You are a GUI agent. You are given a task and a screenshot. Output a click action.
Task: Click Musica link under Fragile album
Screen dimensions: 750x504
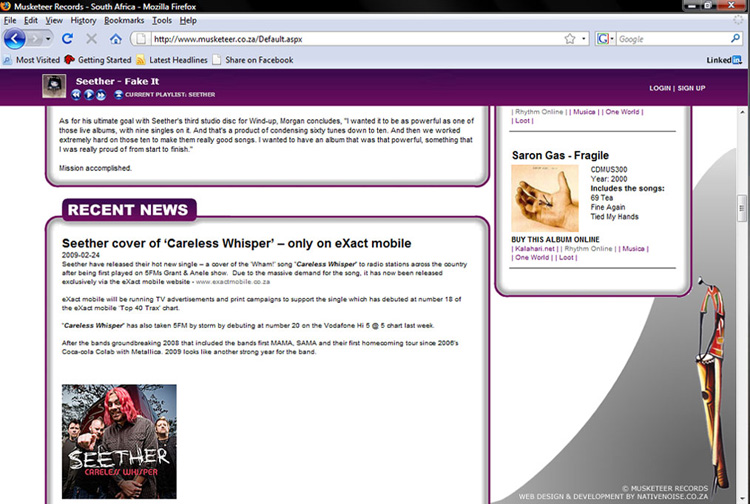pos(633,249)
